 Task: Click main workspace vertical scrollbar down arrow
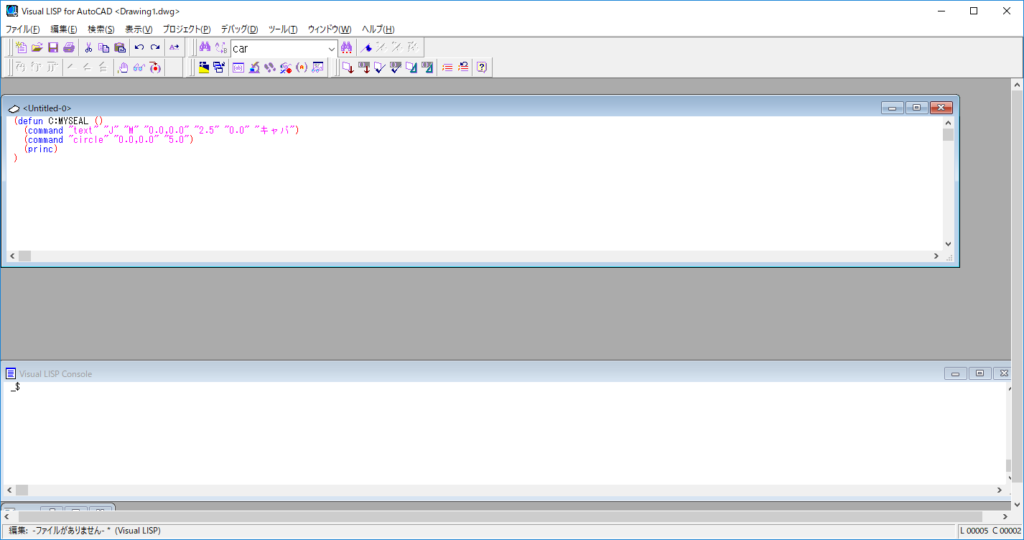coord(1017,505)
